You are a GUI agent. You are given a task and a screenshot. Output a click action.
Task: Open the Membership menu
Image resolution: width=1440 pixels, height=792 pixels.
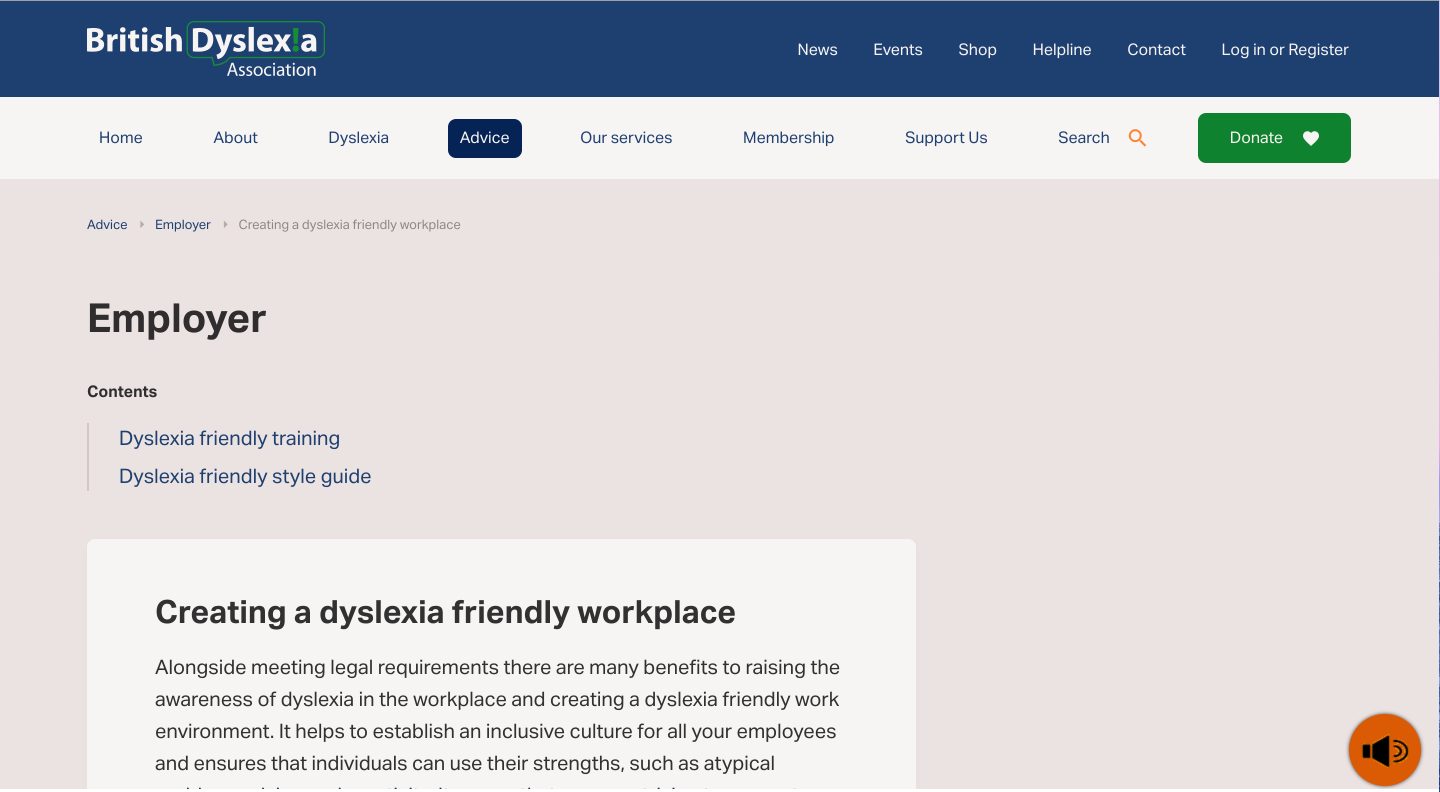788,137
